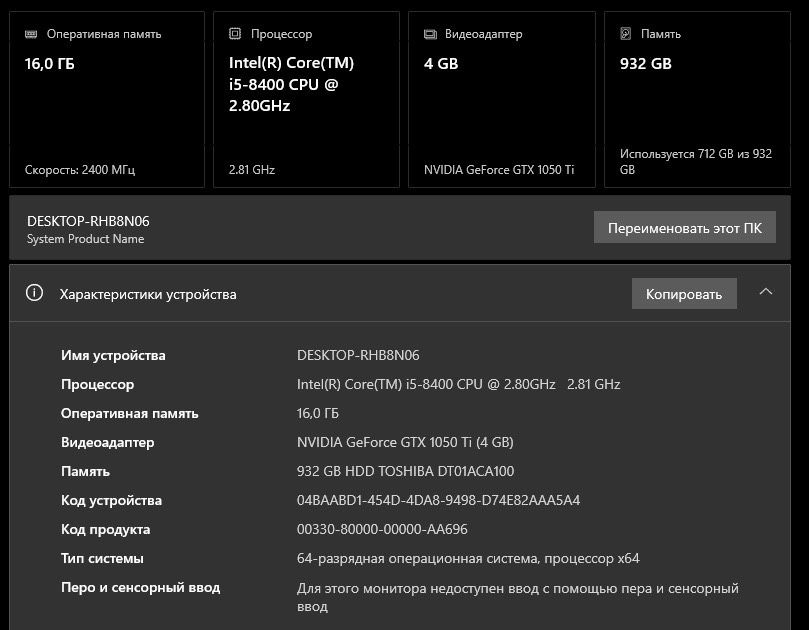This screenshot has width=809, height=630.
Task: Click 64-разрядная операционная система value
Action: [468, 558]
